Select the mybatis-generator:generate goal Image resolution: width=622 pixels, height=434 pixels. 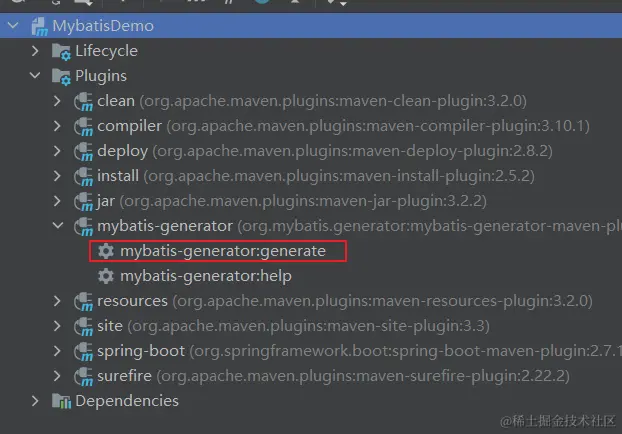tap(223, 251)
